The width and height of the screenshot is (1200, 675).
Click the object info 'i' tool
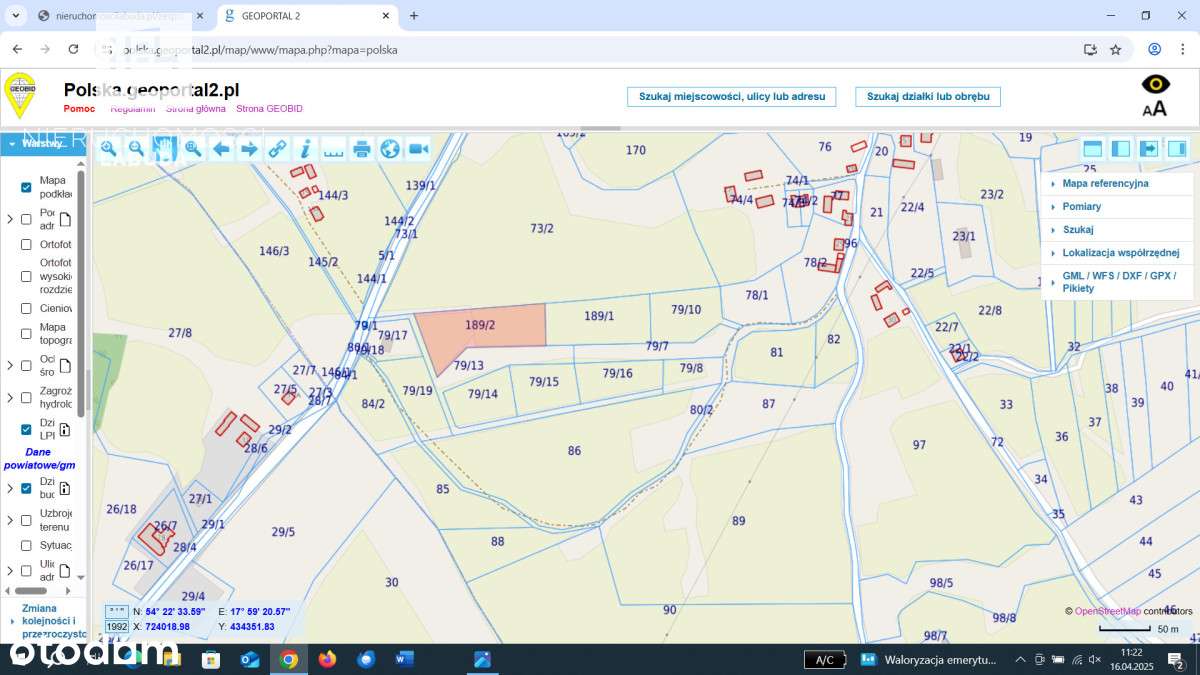coord(306,149)
